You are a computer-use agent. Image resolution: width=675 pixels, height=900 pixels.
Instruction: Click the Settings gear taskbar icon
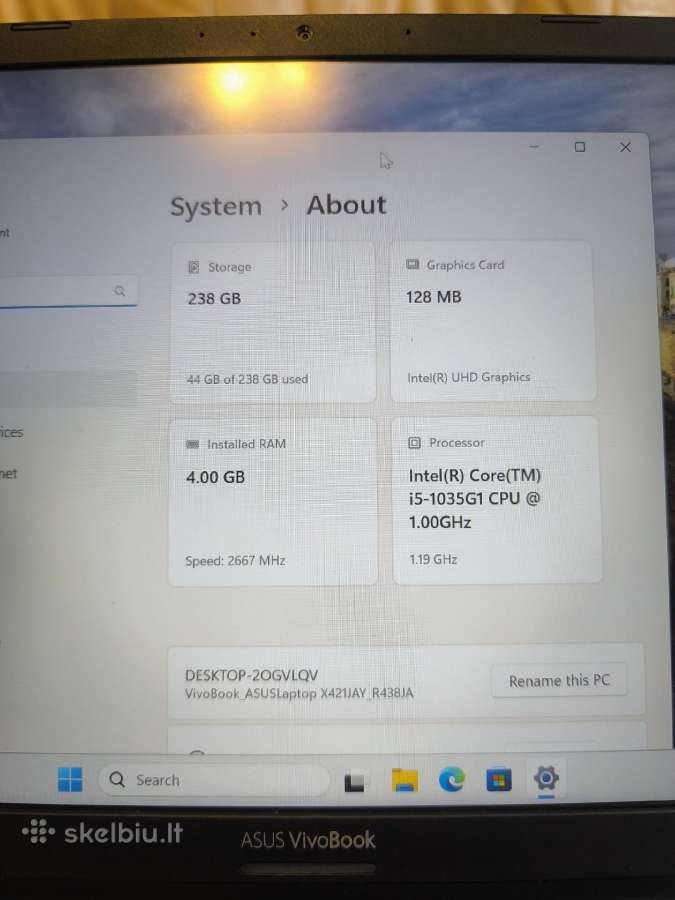click(x=546, y=778)
